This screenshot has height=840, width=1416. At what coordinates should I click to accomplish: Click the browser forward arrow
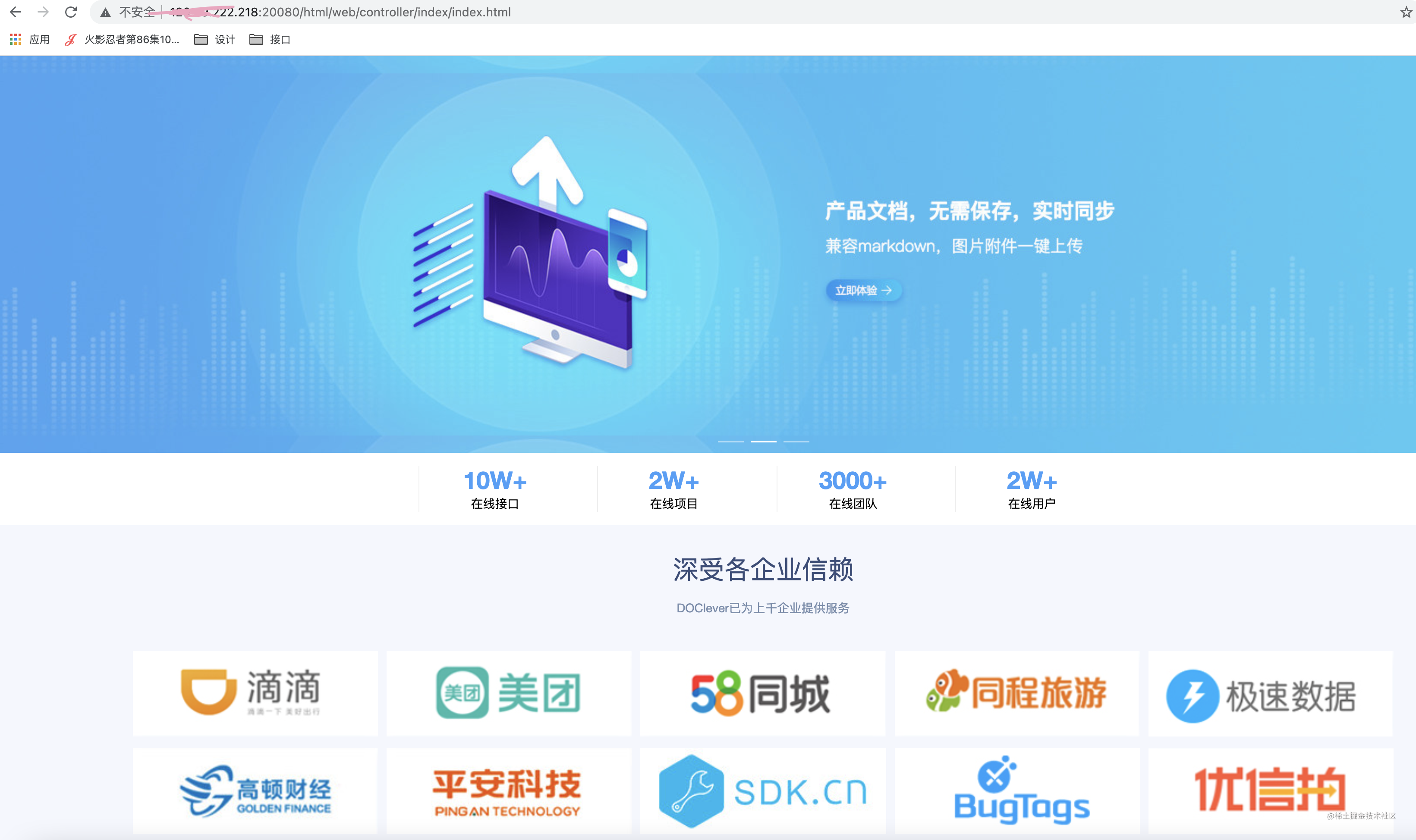pos(43,12)
